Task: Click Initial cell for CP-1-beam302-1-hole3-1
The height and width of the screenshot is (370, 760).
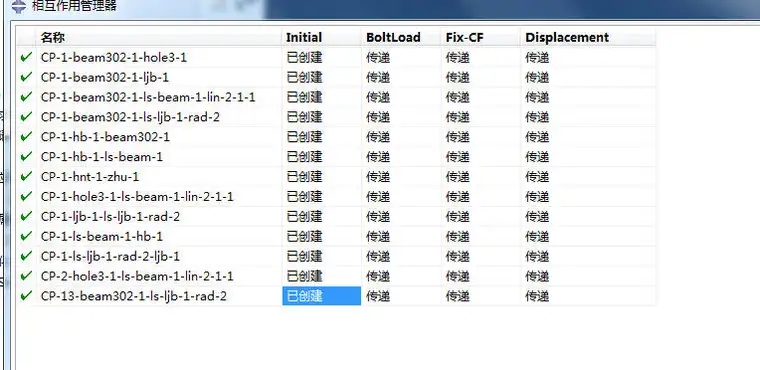Action: [x=322, y=57]
